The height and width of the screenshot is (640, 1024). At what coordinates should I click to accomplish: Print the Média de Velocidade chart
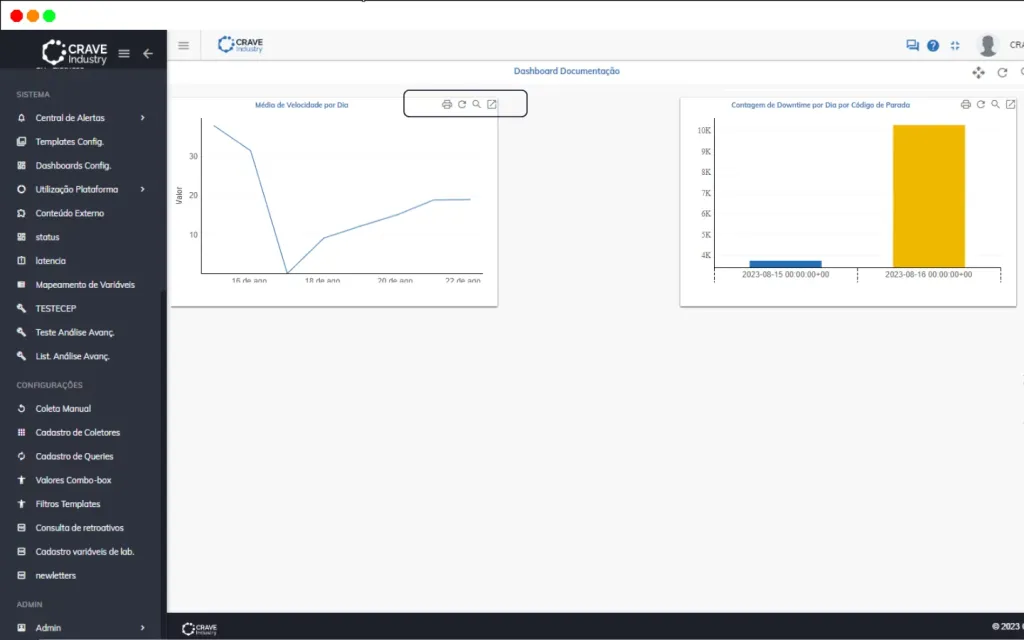point(447,104)
